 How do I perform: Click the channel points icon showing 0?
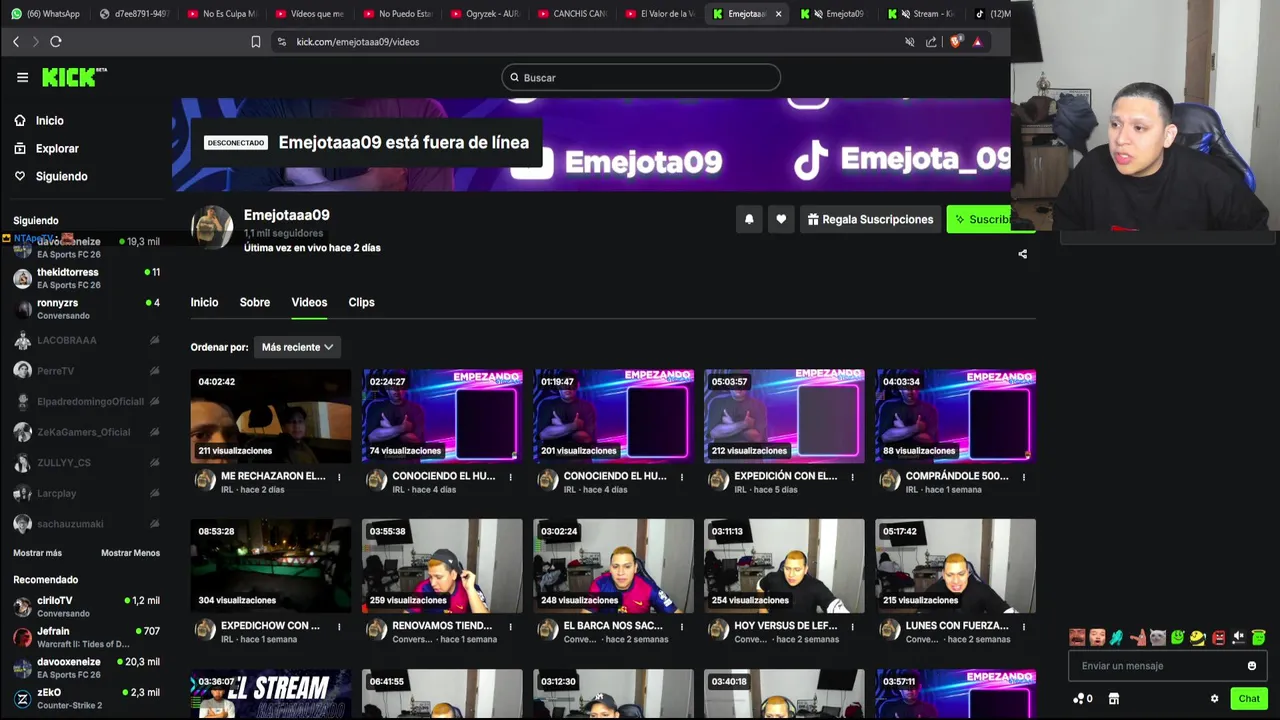click(x=1082, y=699)
